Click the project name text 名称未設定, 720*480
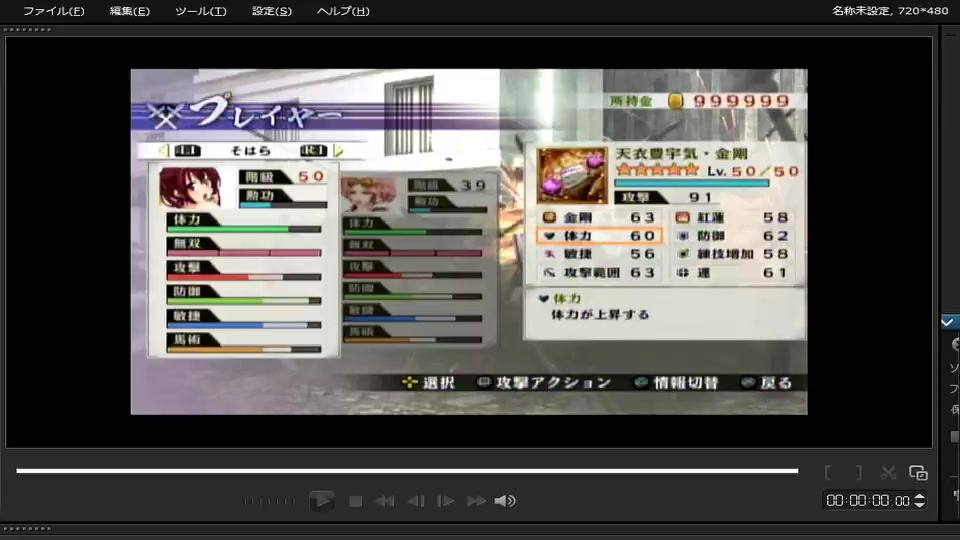This screenshot has width=960, height=540. point(890,10)
